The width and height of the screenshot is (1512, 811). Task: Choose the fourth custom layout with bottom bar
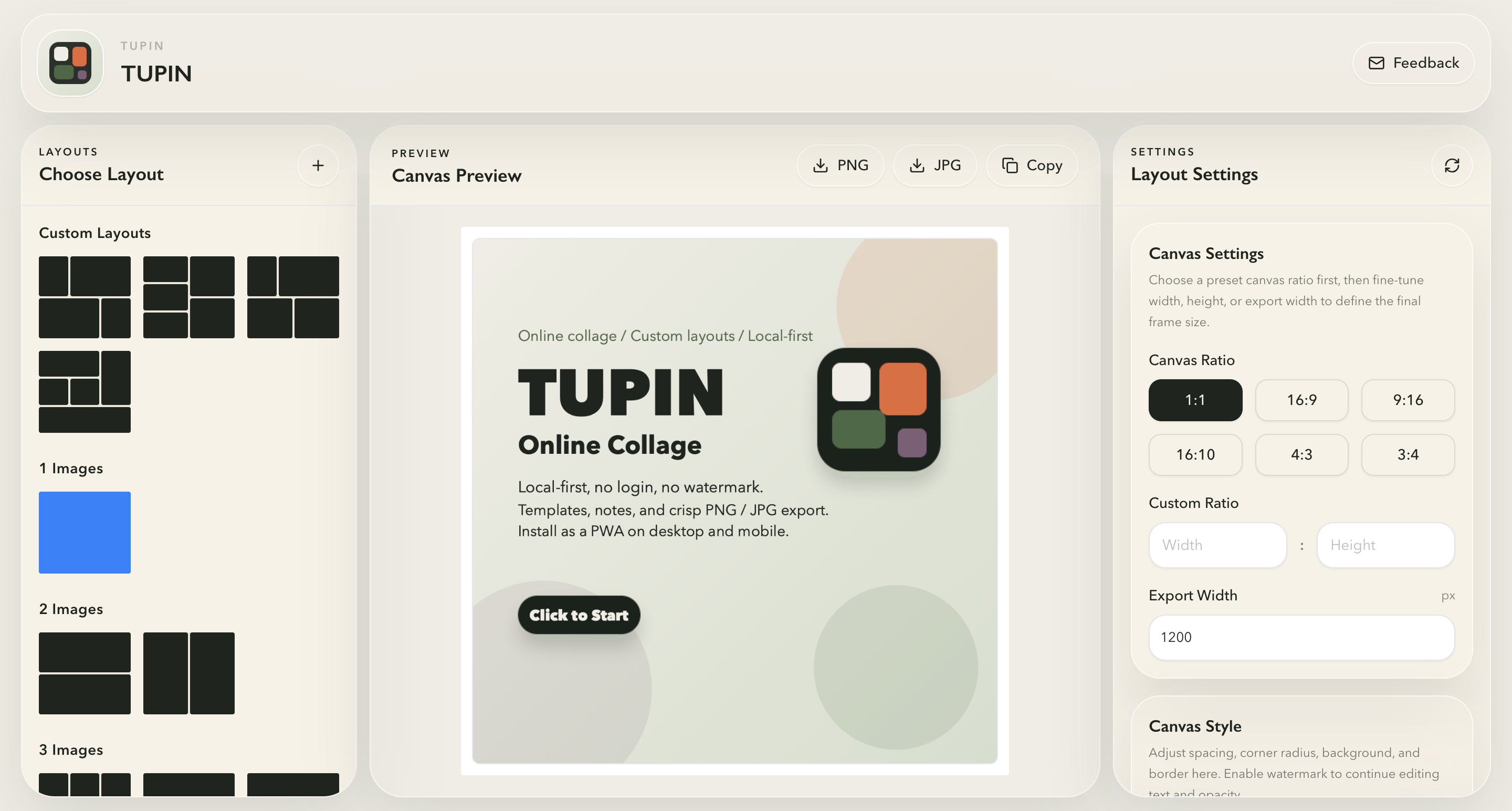coord(85,392)
